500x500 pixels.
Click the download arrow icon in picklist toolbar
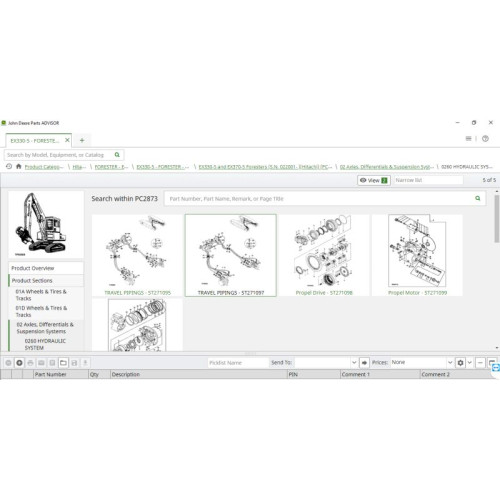85,363
